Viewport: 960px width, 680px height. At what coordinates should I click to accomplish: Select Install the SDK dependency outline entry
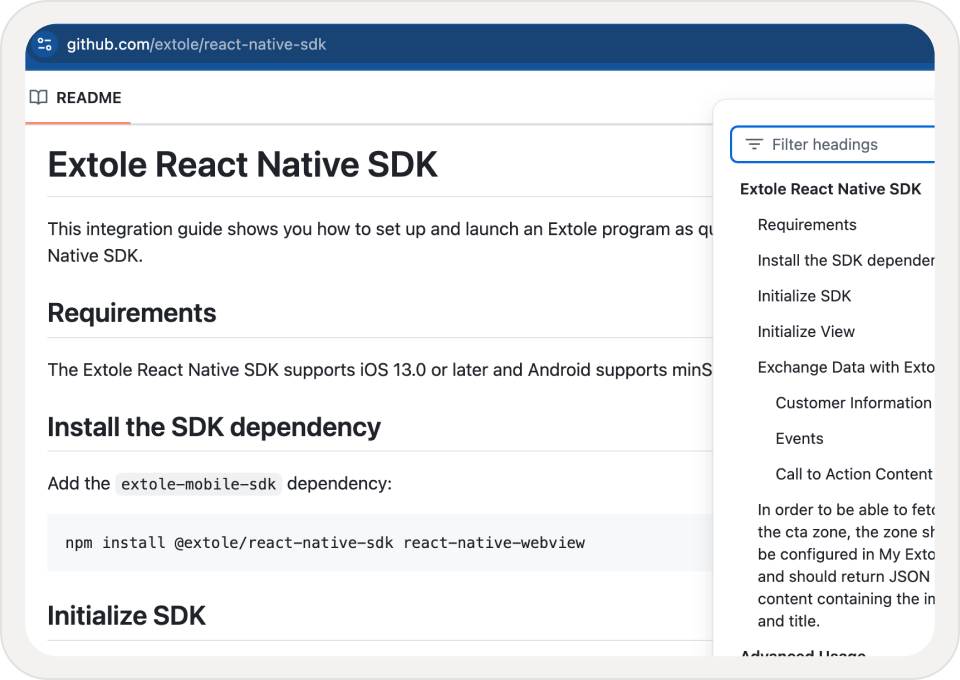click(846, 260)
